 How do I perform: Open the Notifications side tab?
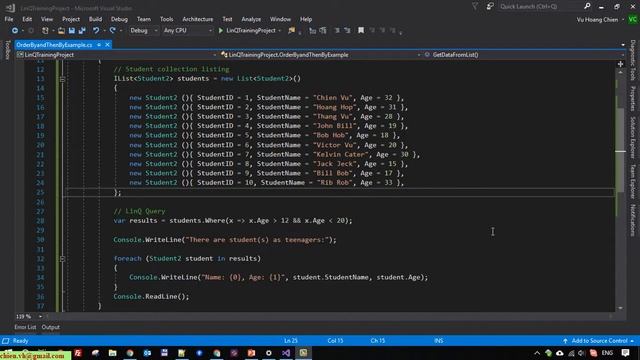[633, 220]
